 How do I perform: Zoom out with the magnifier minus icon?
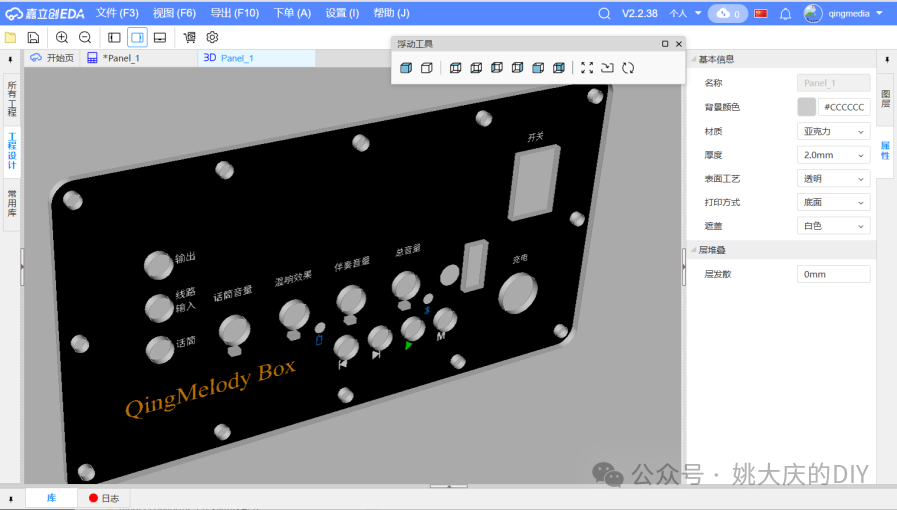85,38
